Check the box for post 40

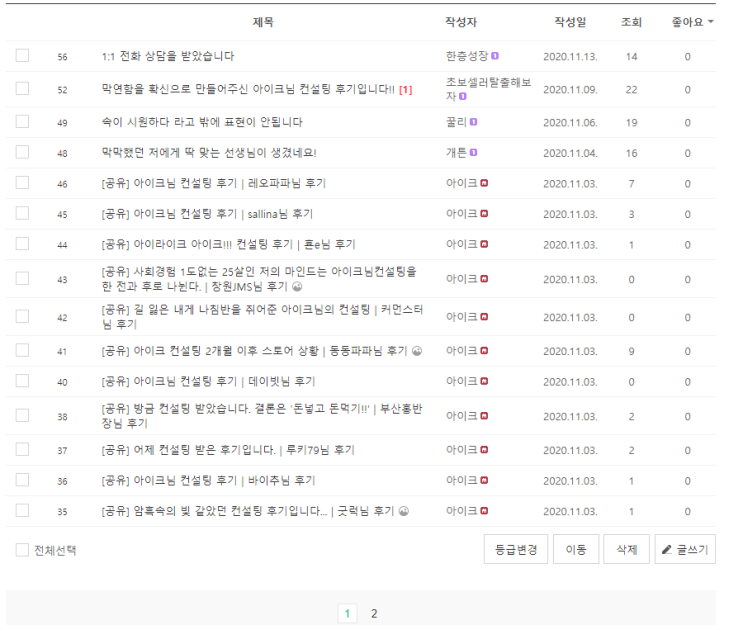tap(22, 381)
